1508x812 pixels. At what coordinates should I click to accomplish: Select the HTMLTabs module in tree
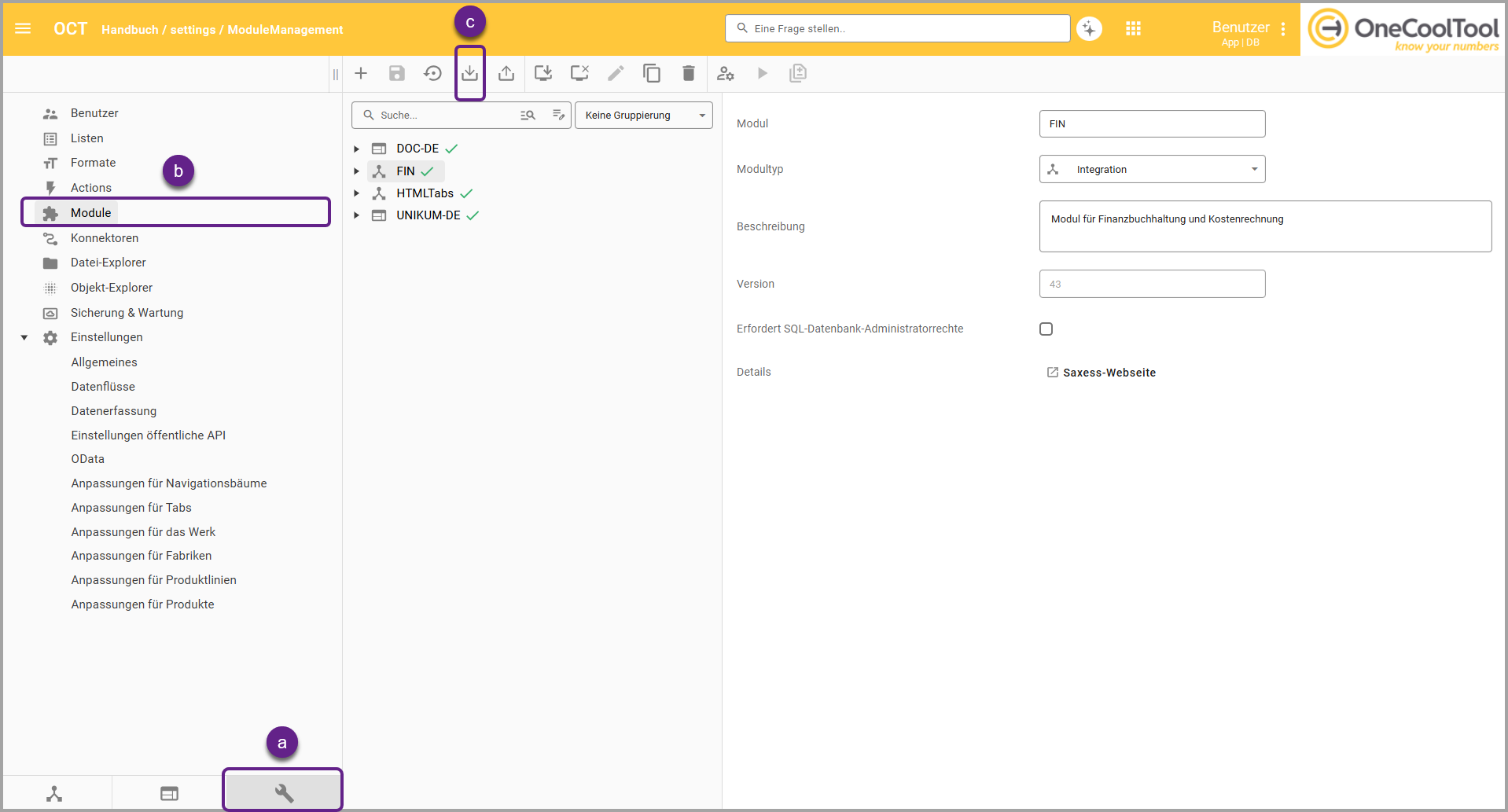tap(425, 193)
